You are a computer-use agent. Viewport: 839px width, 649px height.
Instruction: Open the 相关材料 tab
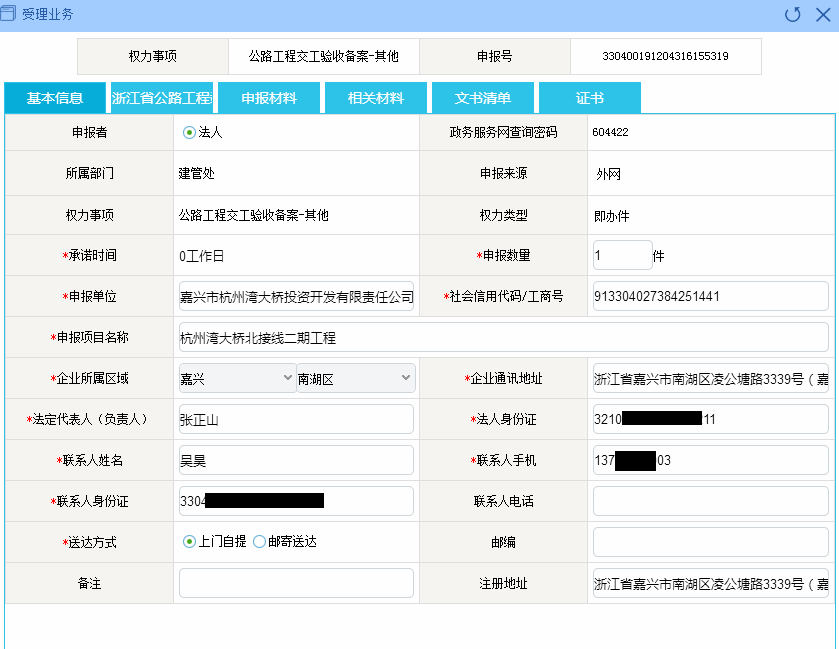tap(376, 98)
